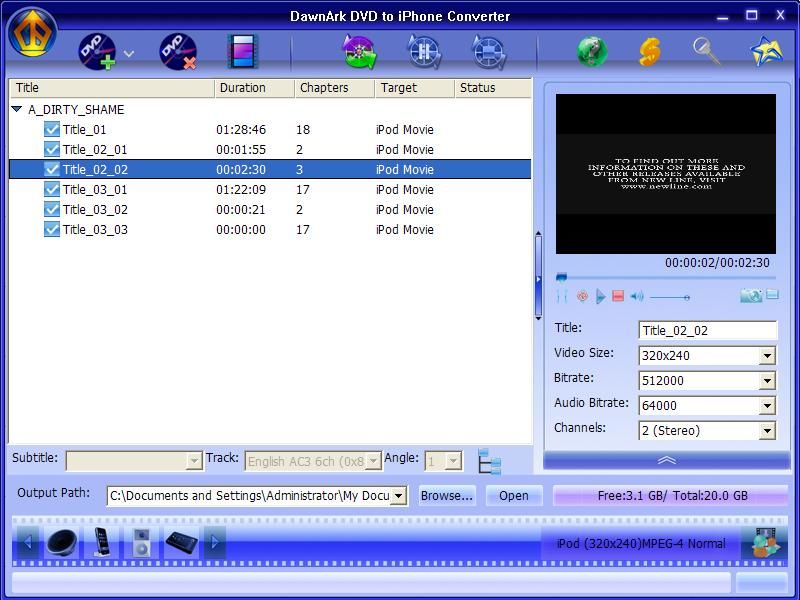Click the play button under the preview

pyautogui.click(x=601, y=296)
